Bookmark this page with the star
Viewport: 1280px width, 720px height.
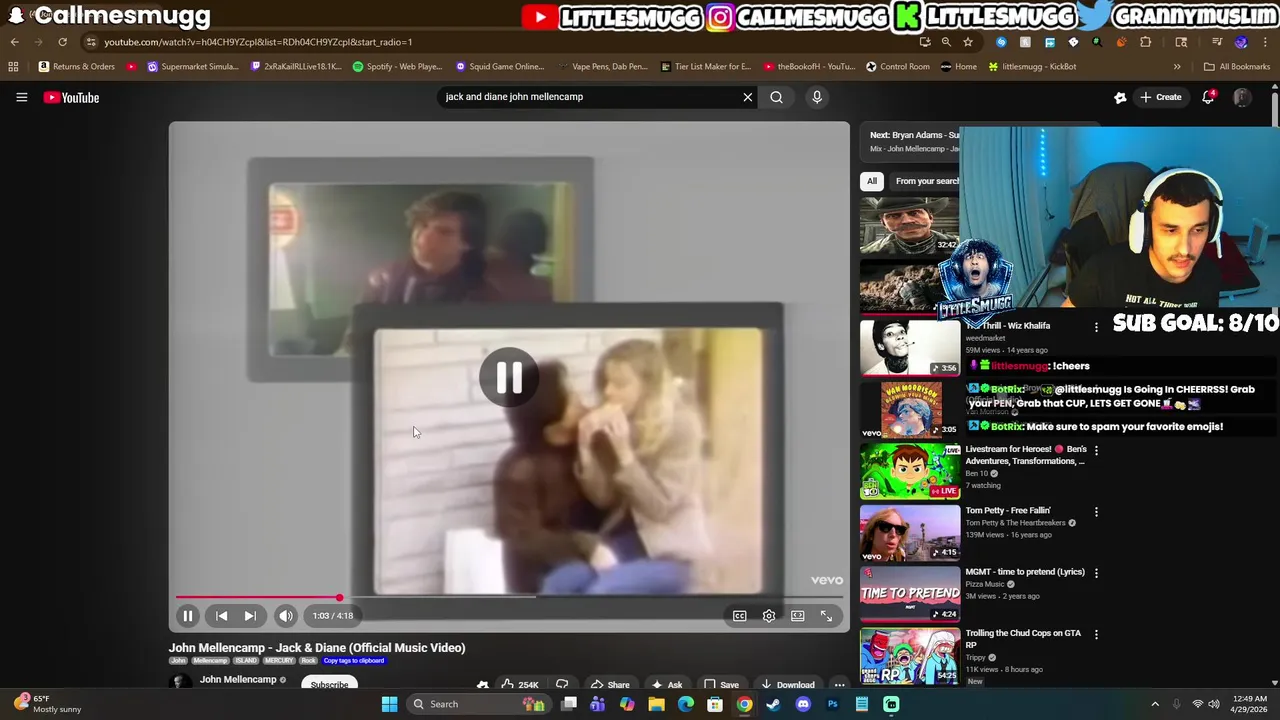coord(967,42)
